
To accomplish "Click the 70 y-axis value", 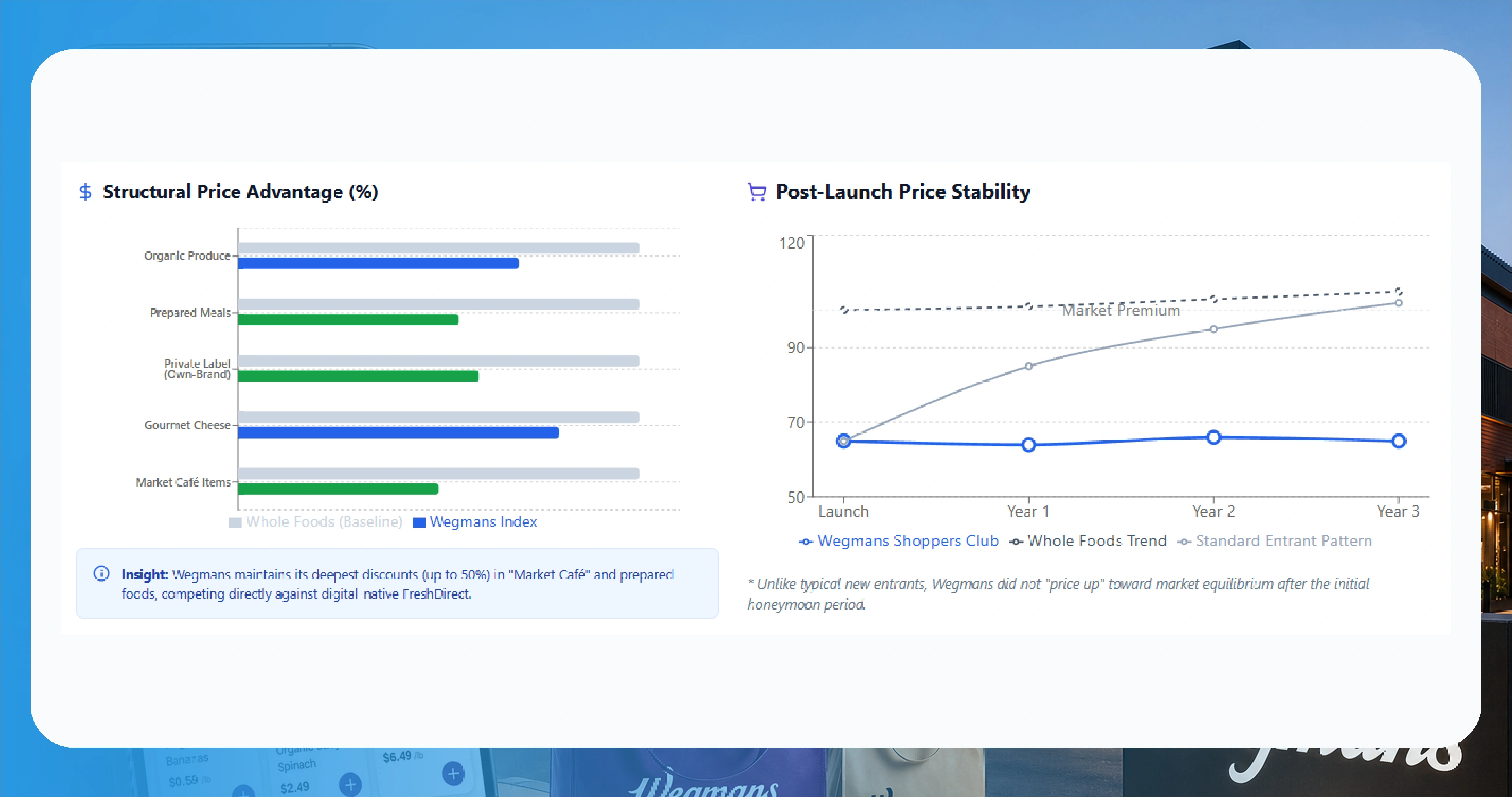I will point(795,422).
